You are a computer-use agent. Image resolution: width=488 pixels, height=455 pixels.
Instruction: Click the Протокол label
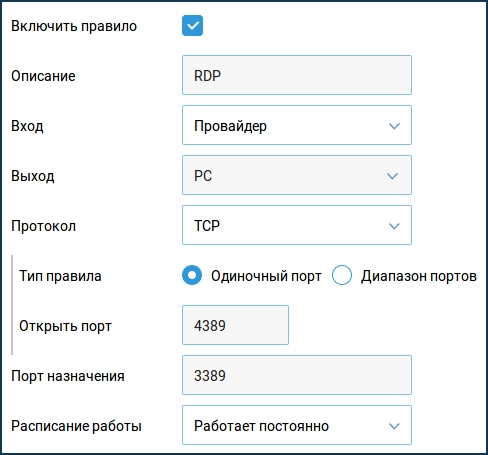pyautogui.click(x=44, y=226)
